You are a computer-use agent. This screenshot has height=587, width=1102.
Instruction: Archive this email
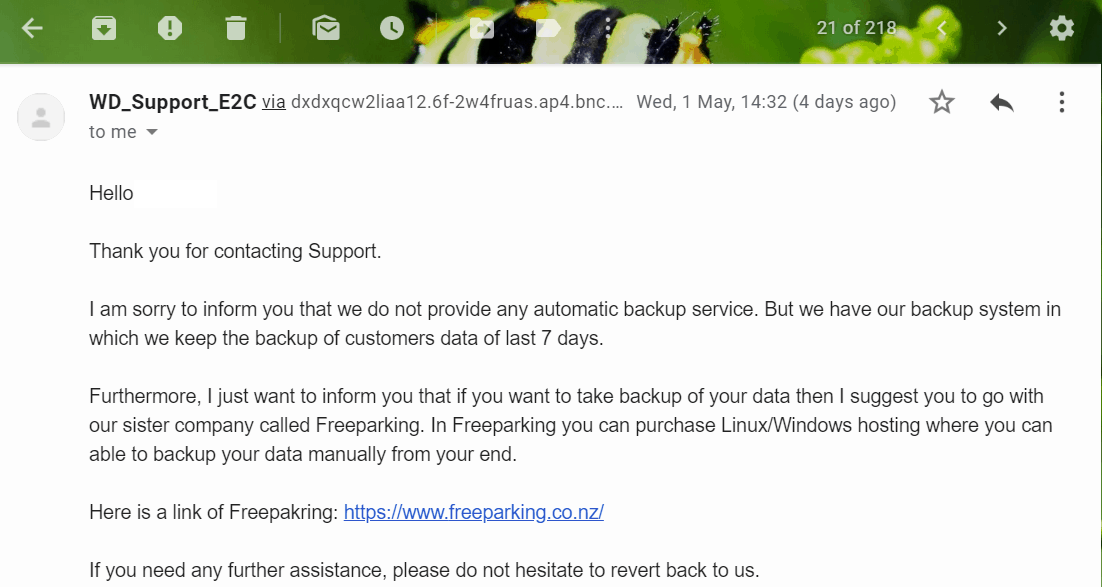(x=104, y=28)
